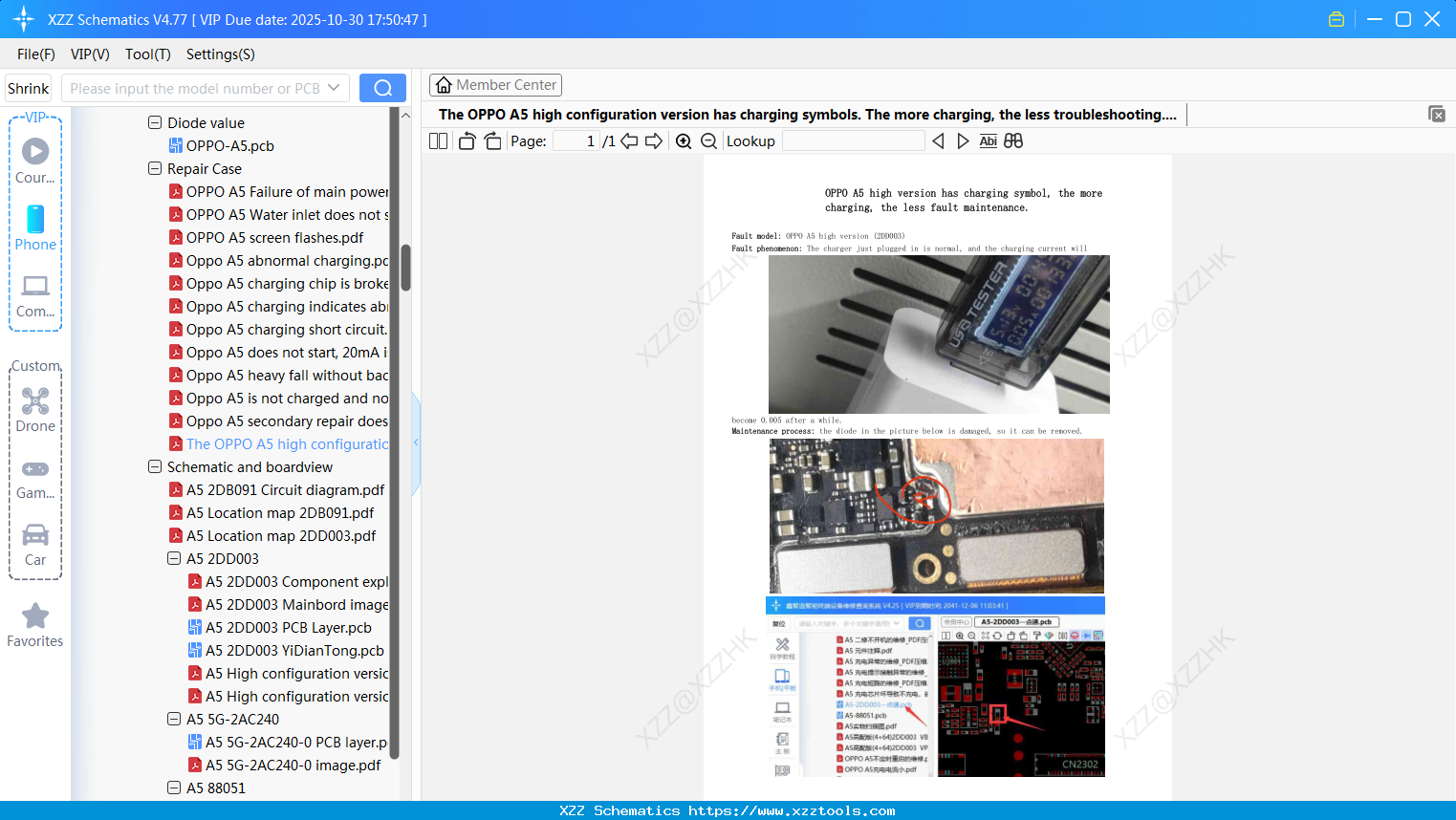Viewport: 1456px width, 820px height.
Task: Toggle the Abi match-case option
Action: pyautogui.click(x=989, y=141)
